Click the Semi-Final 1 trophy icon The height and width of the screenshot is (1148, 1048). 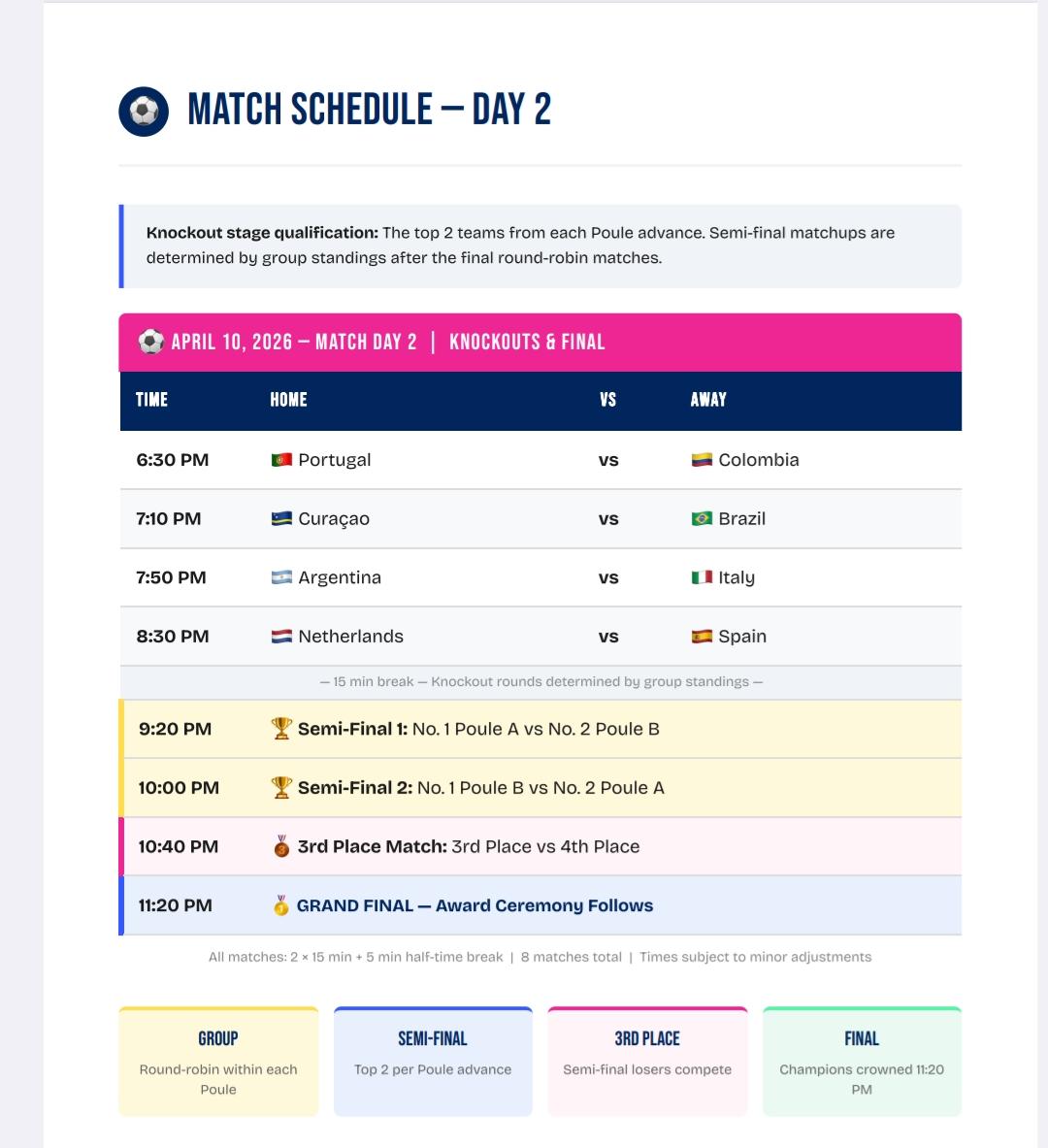tap(281, 729)
